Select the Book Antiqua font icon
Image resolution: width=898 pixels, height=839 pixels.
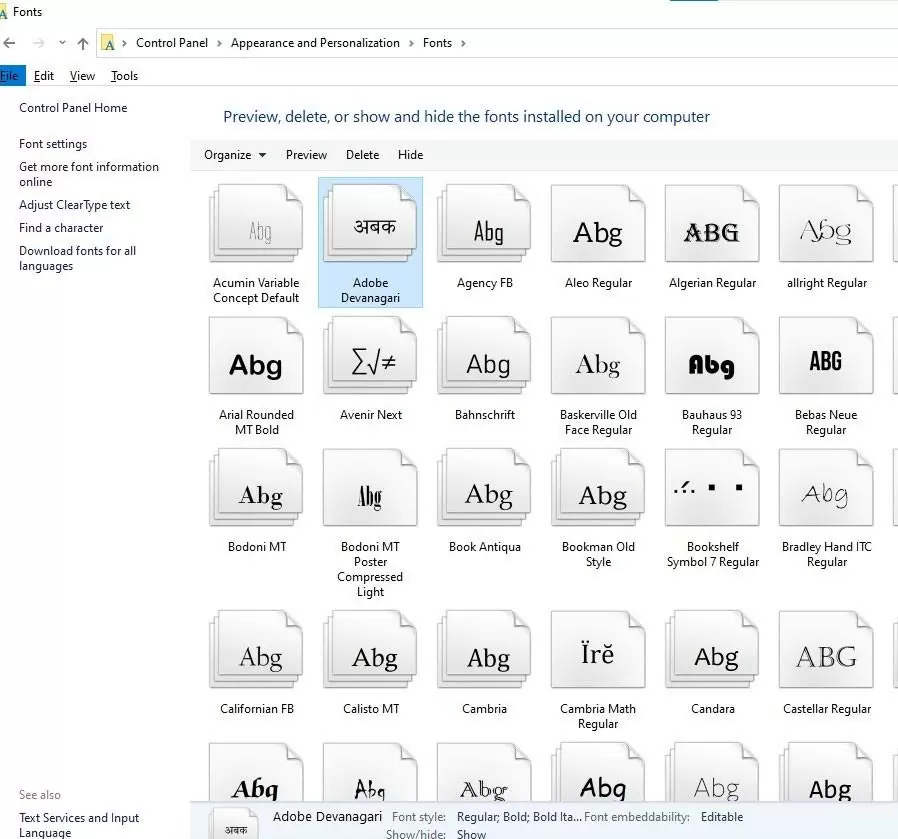[x=485, y=487]
